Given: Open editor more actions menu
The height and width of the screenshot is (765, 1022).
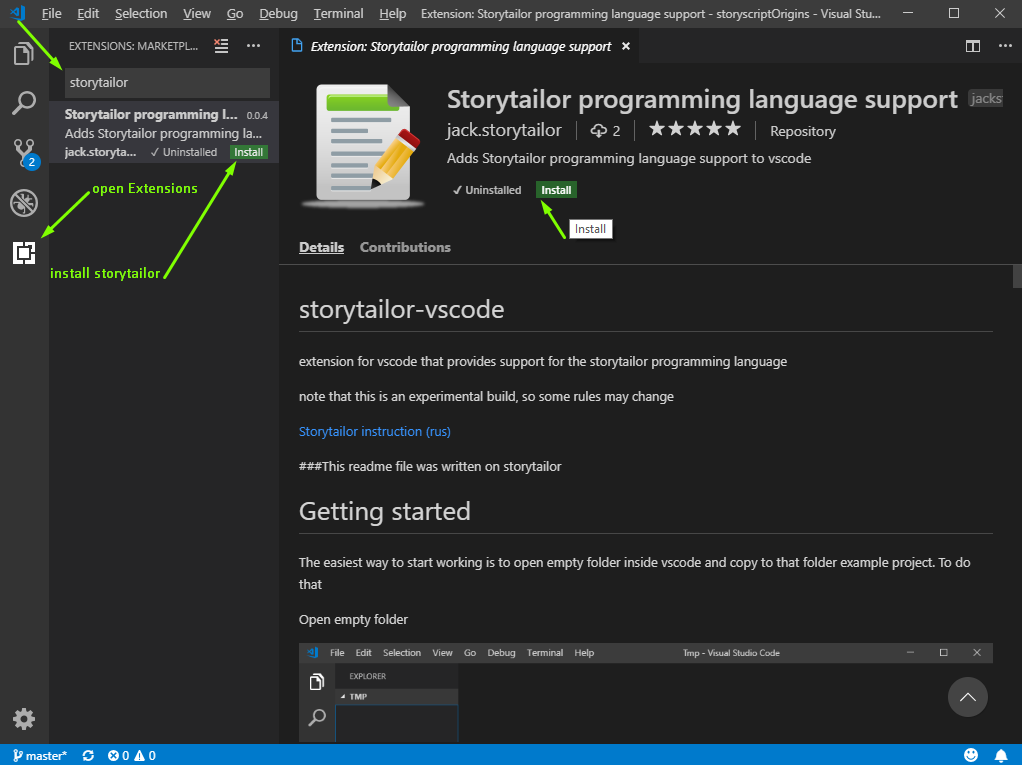Looking at the screenshot, I should coord(1005,46).
